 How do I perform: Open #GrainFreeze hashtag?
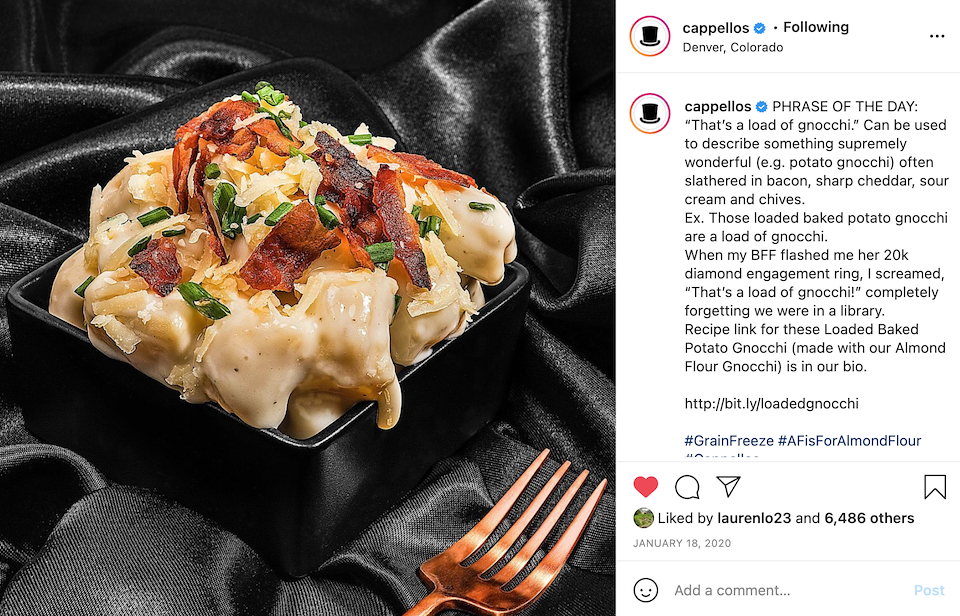pyautogui.click(x=729, y=440)
